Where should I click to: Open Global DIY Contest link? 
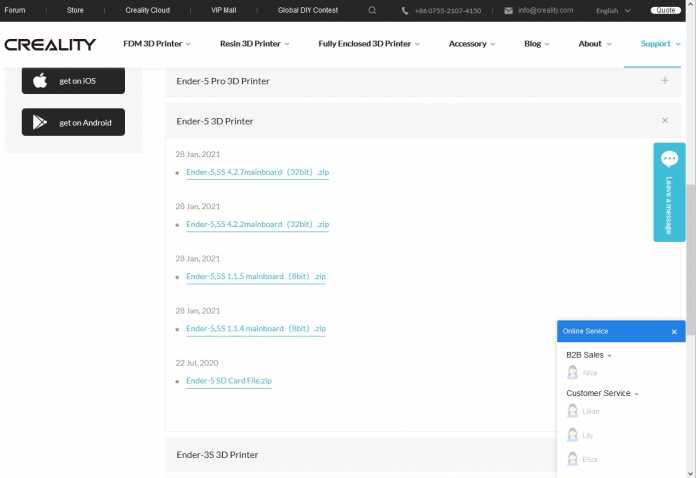[x=308, y=10]
